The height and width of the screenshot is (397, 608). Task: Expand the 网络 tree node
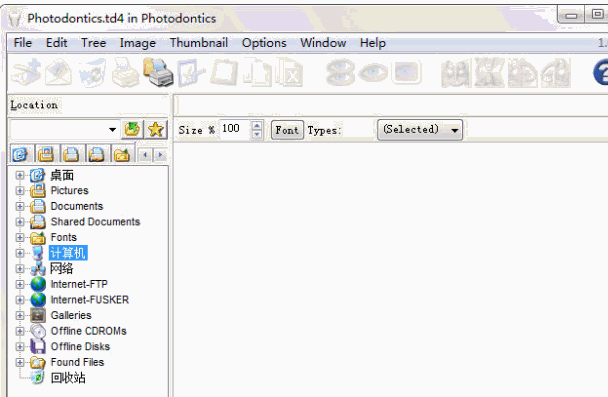(20, 269)
